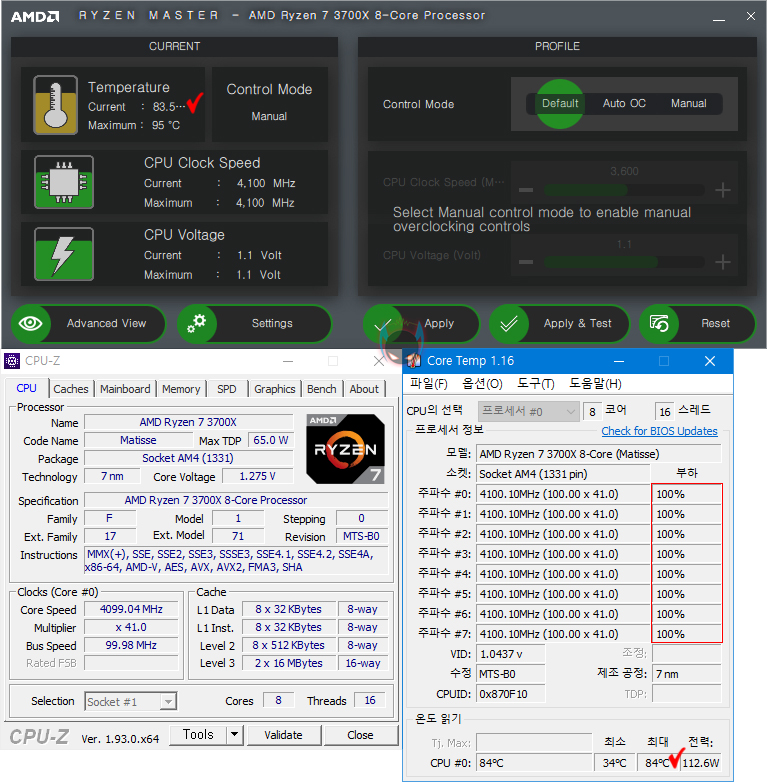Select Manual control mode in Profile
This screenshot has width=767, height=782.
[x=688, y=104]
